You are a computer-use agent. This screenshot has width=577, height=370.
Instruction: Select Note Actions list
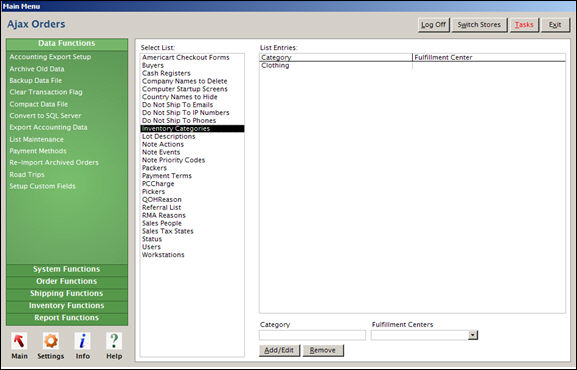coord(192,144)
